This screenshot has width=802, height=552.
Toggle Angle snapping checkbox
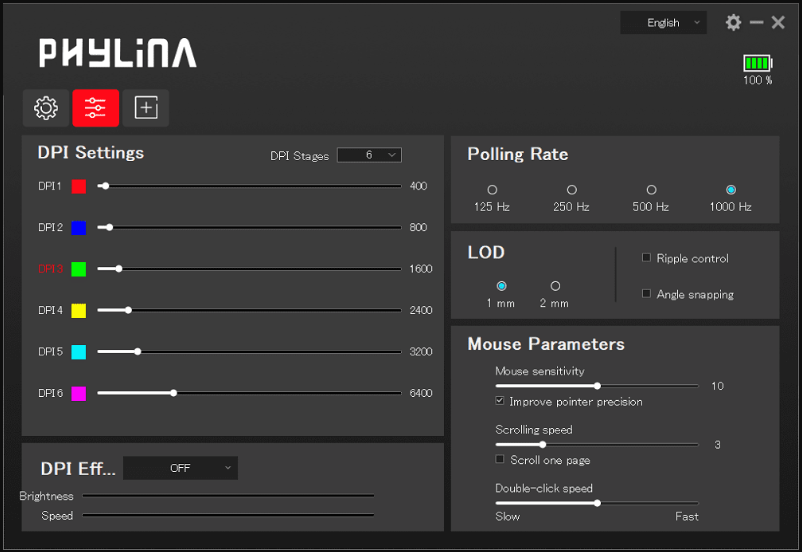(x=646, y=294)
